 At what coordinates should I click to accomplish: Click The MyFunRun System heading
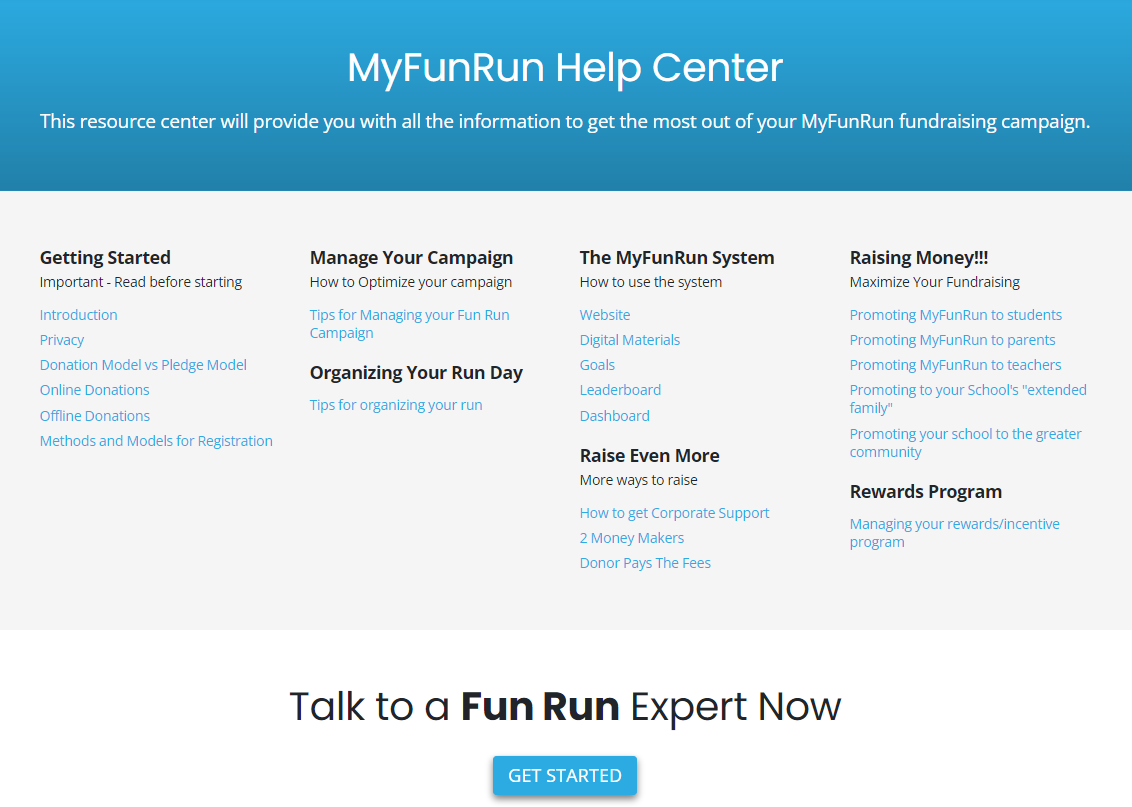pyautogui.click(x=676, y=258)
